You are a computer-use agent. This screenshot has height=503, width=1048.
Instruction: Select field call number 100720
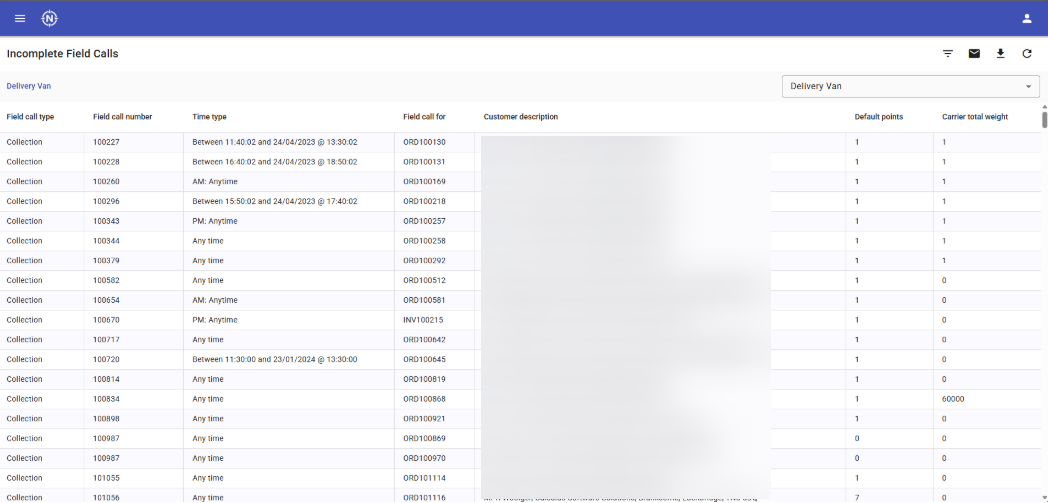[106, 359]
